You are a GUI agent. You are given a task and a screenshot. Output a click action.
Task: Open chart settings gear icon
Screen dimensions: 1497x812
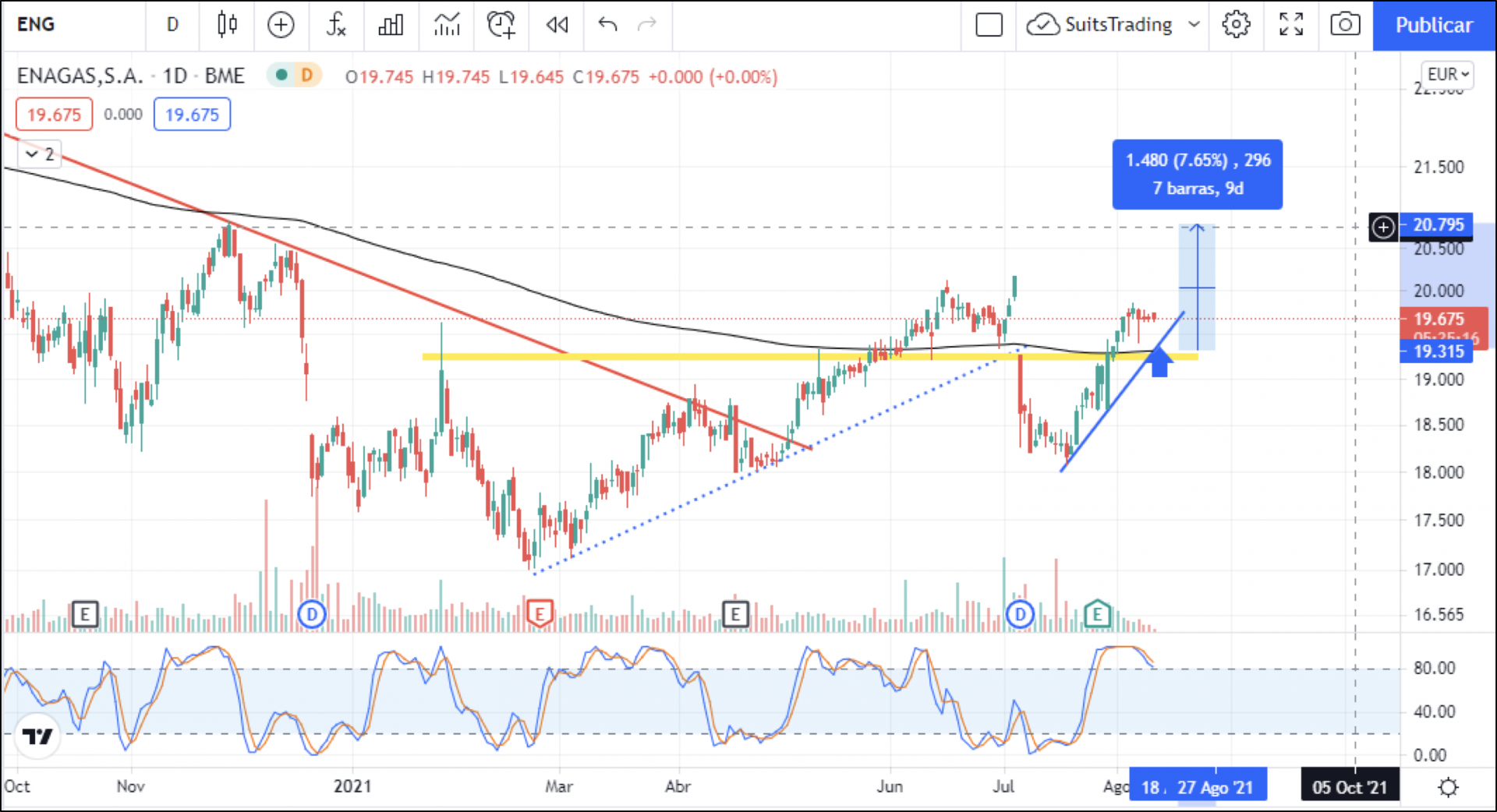(x=1236, y=25)
